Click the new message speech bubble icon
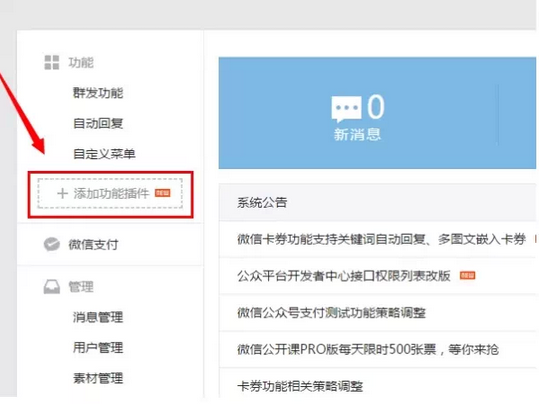Image resolution: width=552 pixels, height=404 pixels. tap(346, 109)
